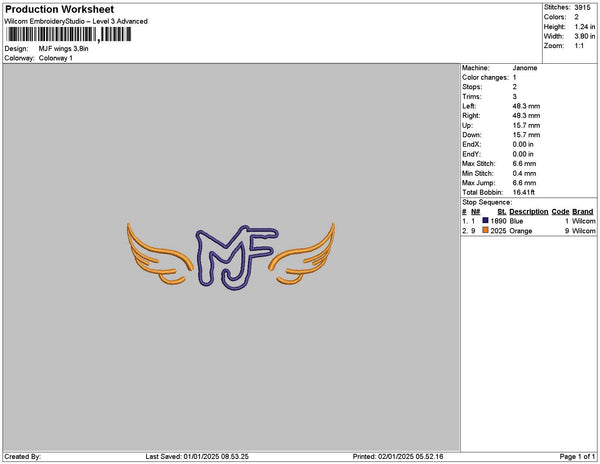600x464 pixels.
Task: Click the 'Max Jump:' label
Action: (478, 183)
